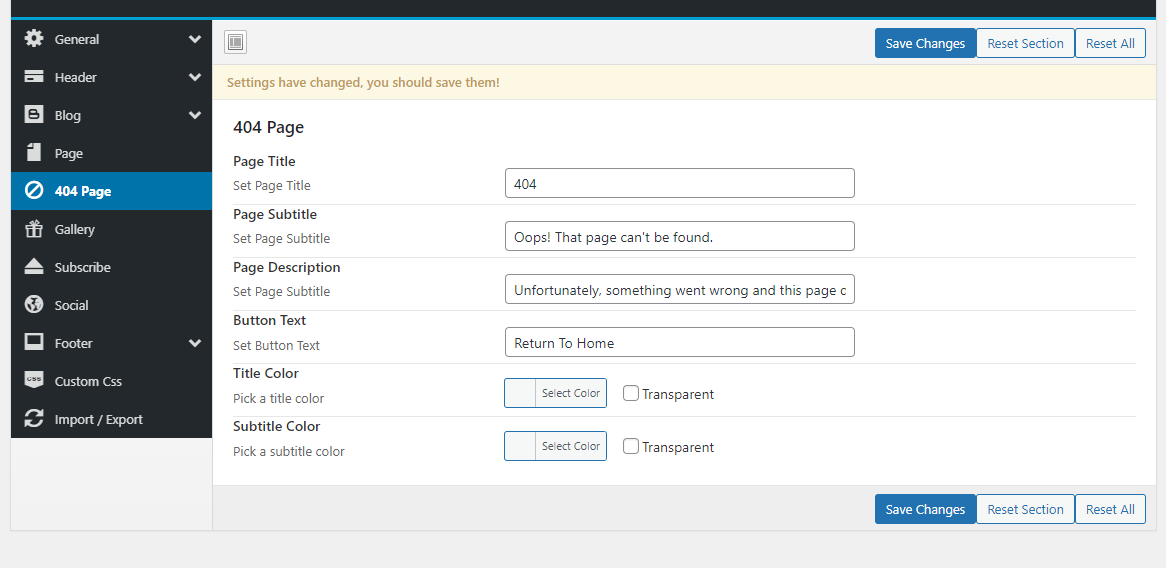This screenshot has width=1166, height=568.
Task: Enable Transparent checkbox for Subtitle Color
Action: [x=631, y=446]
